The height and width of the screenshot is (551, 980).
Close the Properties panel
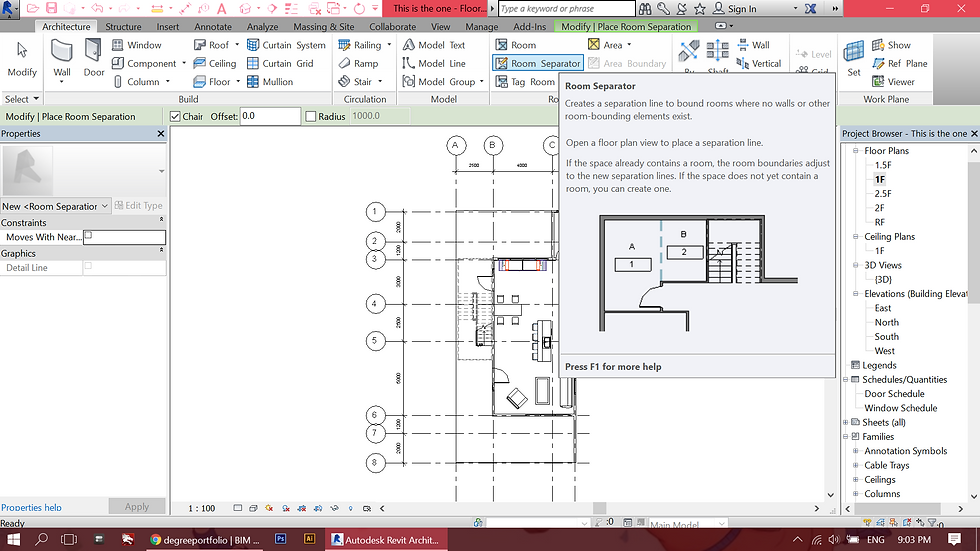click(161, 134)
